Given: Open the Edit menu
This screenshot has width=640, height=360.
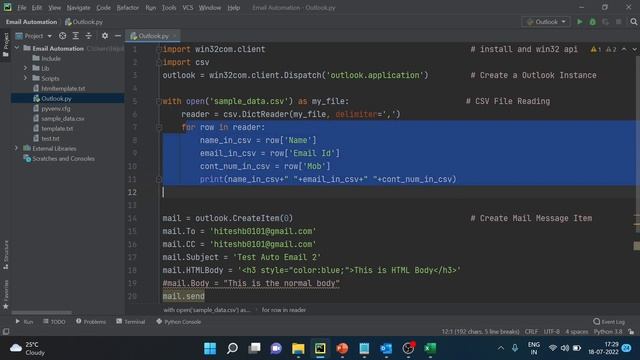Looking at the screenshot, I should [x=37, y=8].
